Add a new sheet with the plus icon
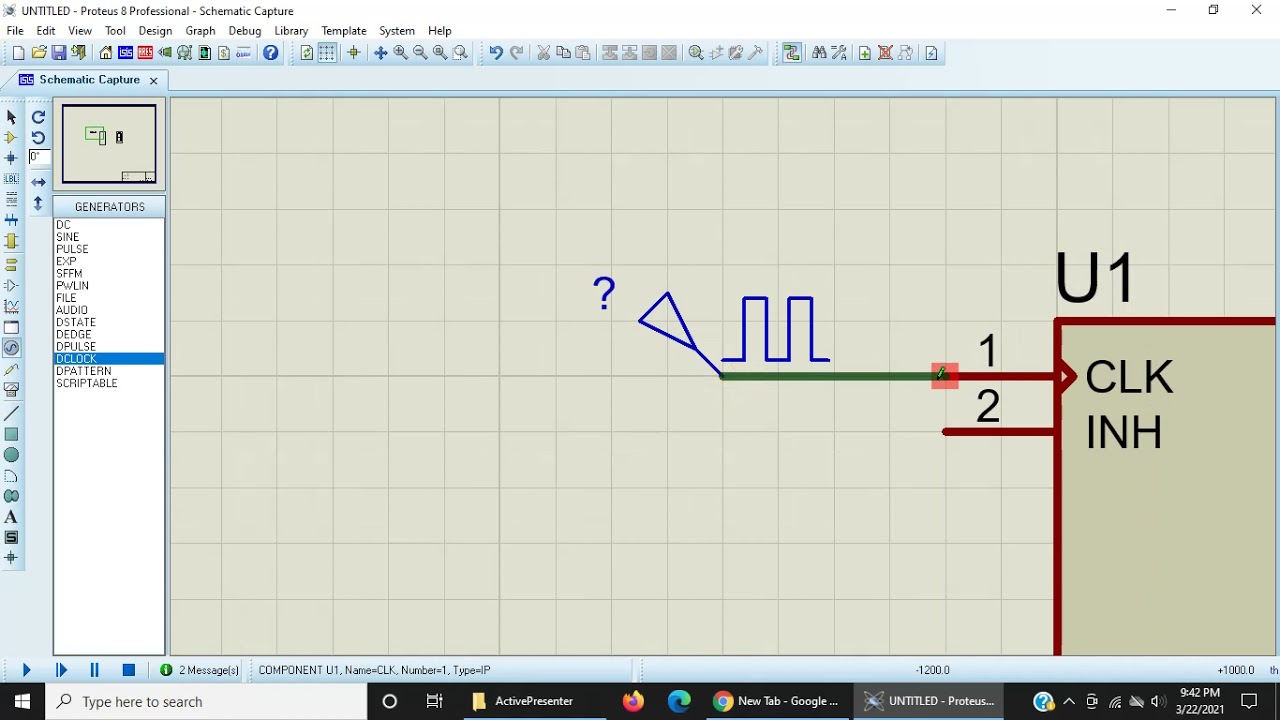 (865, 53)
